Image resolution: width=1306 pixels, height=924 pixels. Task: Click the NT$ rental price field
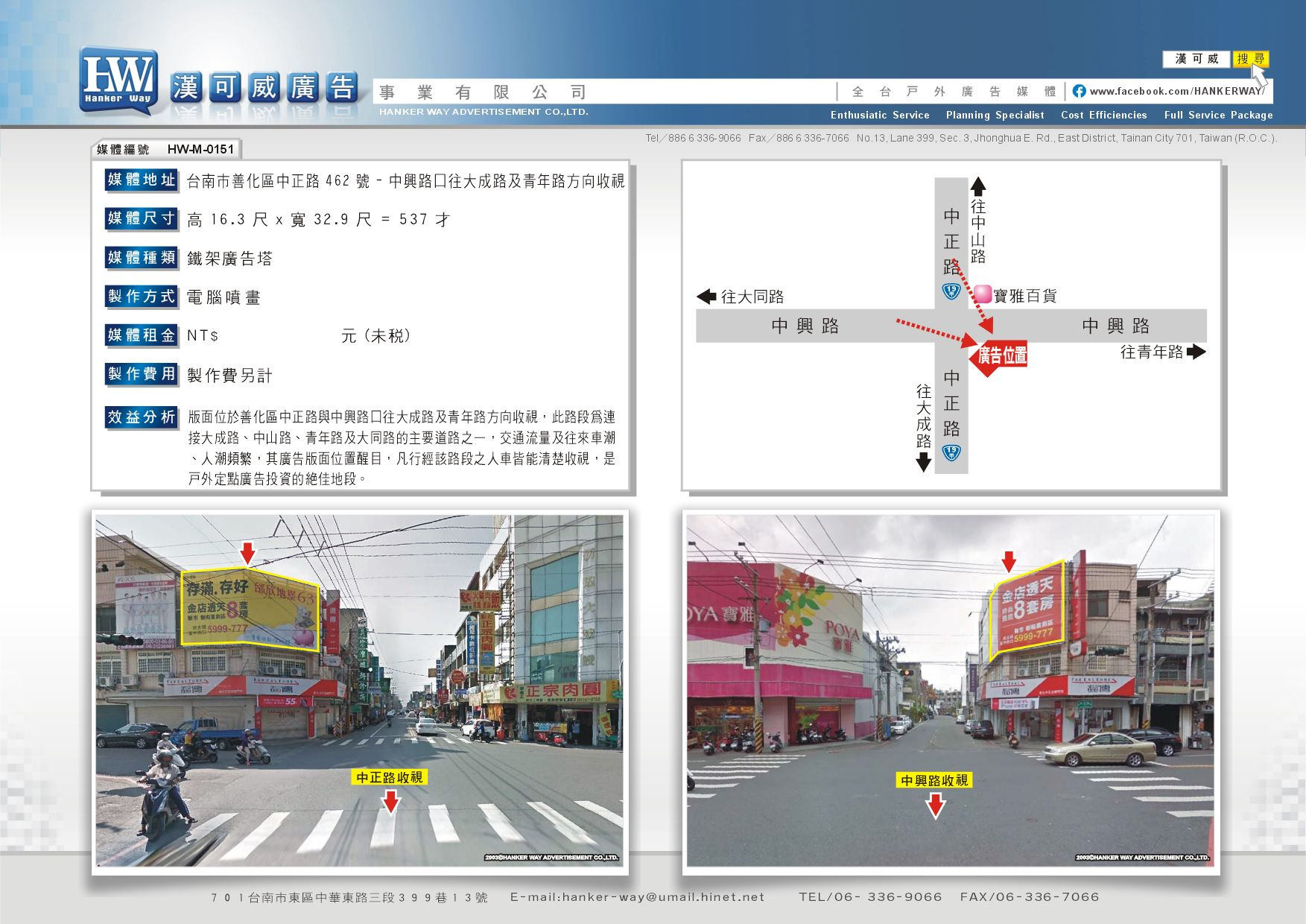(298, 336)
